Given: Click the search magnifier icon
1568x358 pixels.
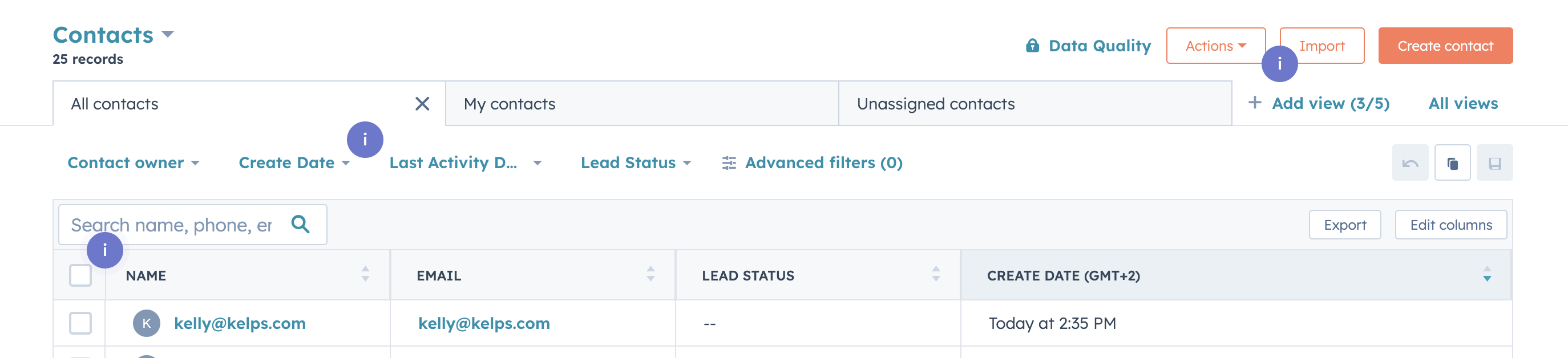Looking at the screenshot, I should [300, 224].
